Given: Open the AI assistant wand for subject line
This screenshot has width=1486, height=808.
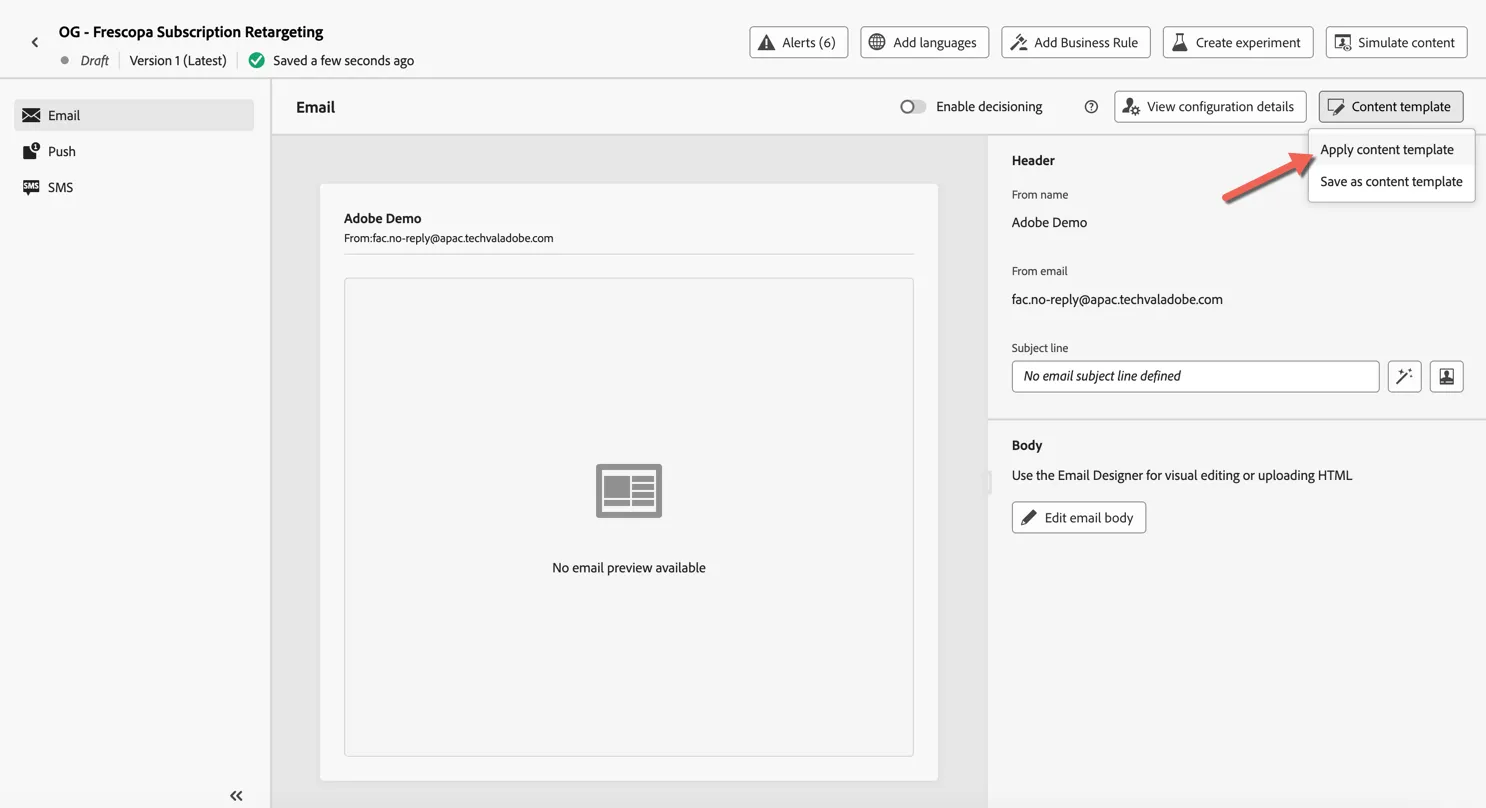Looking at the screenshot, I should [1404, 376].
